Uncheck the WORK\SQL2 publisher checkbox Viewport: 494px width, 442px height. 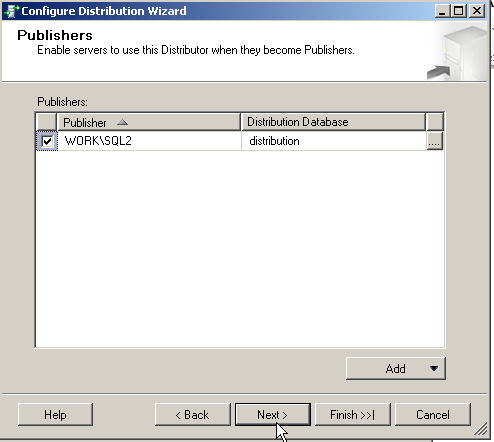pos(47,141)
